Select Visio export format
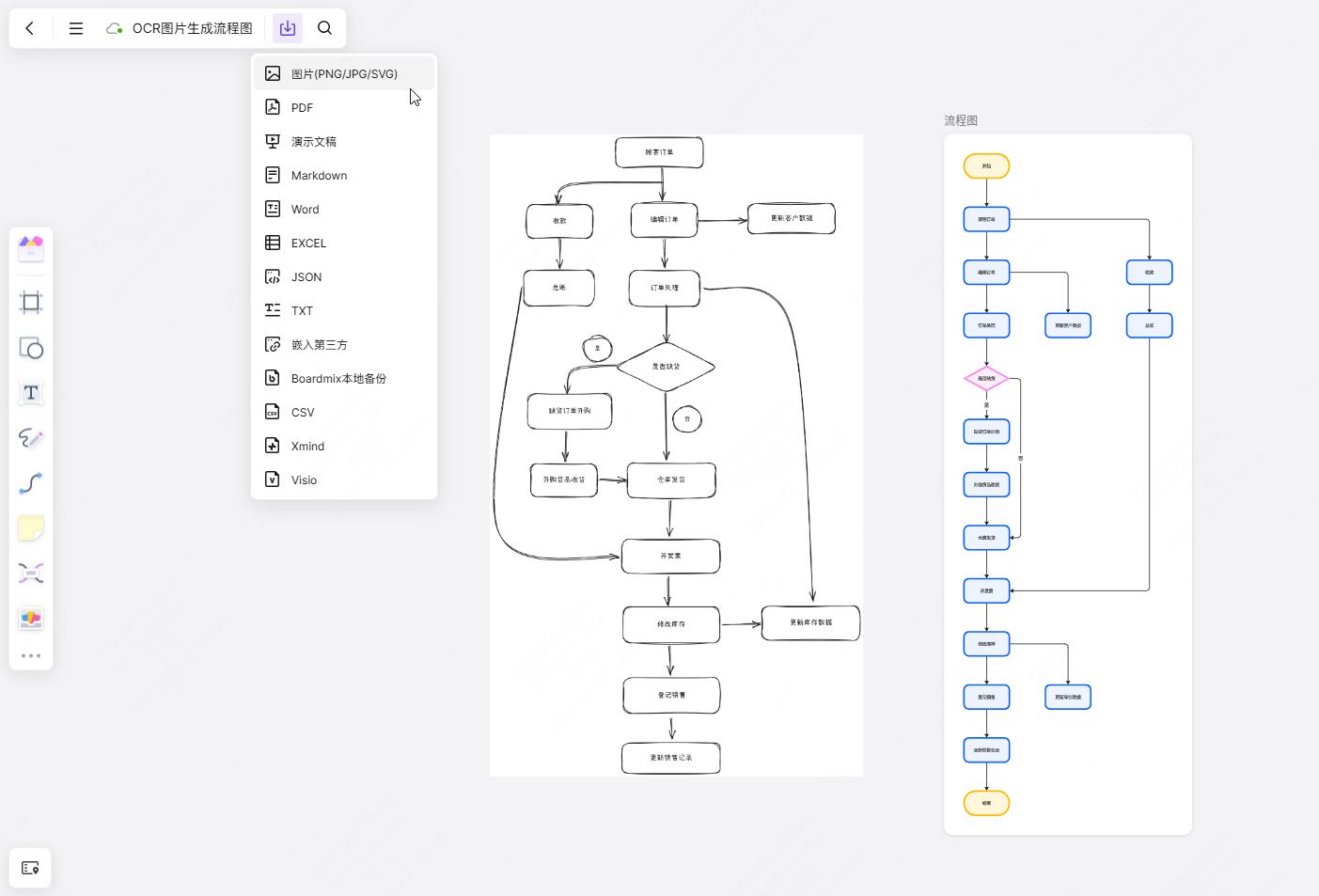The height and width of the screenshot is (896, 1319). 304,480
